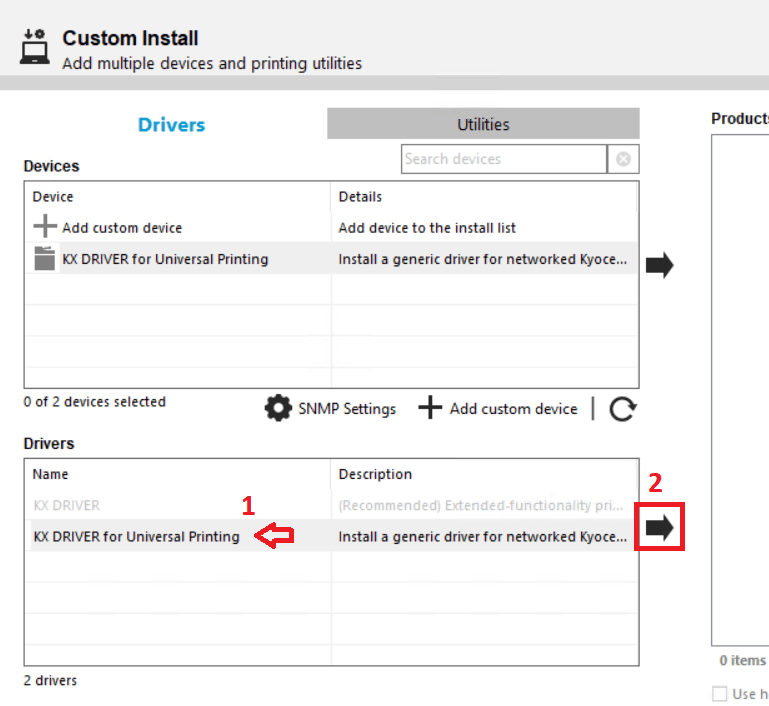Click the printer icon of the KX Universal device
This screenshot has height=706, width=769.
pyautogui.click(x=45, y=258)
